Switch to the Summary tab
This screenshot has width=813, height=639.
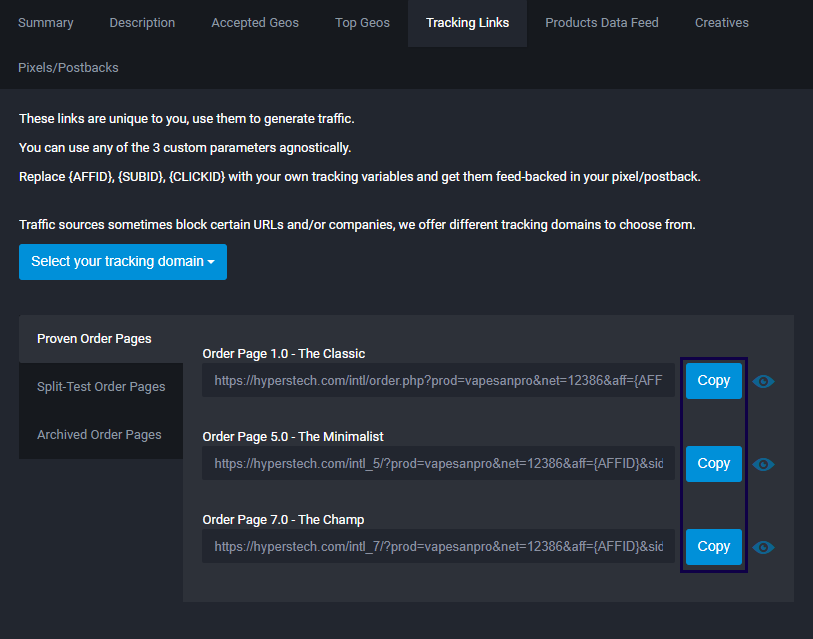pos(46,23)
